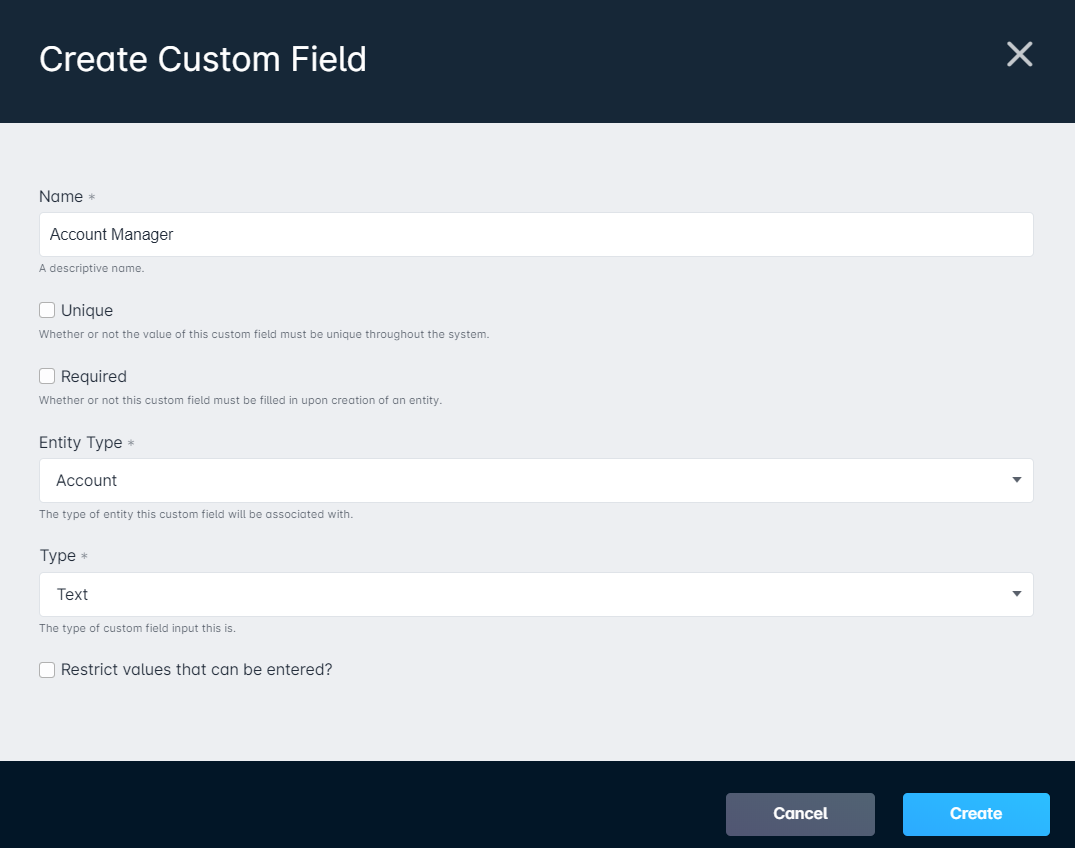Cancel the custom field creation
1075x848 pixels.
click(x=800, y=814)
